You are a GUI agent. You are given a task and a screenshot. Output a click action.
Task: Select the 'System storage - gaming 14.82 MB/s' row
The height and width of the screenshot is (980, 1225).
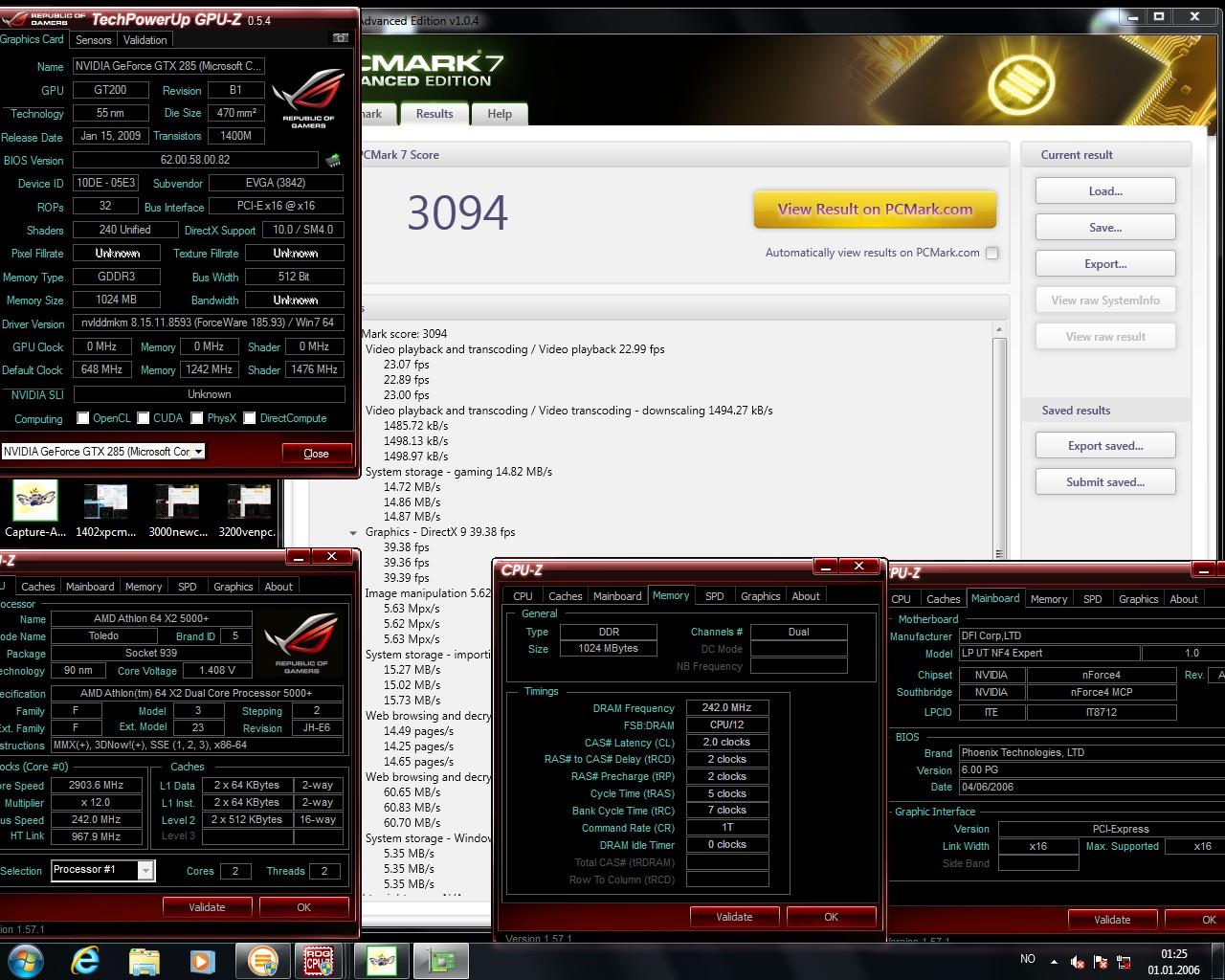[x=458, y=472]
